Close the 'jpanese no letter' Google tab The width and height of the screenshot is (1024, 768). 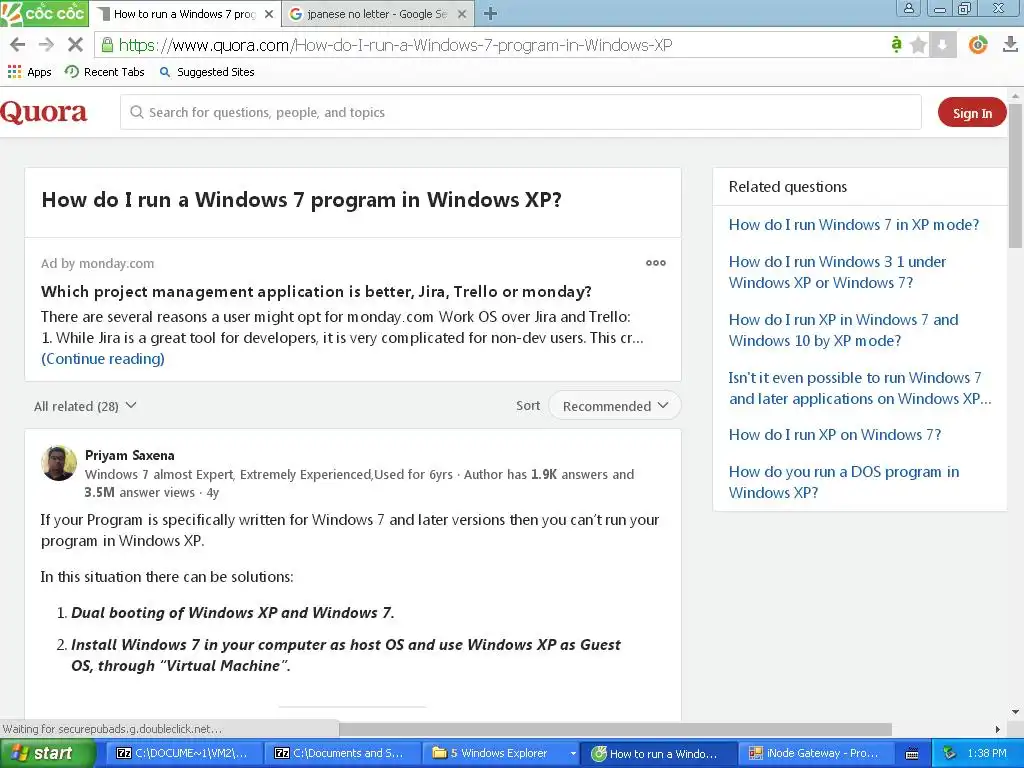point(462,14)
